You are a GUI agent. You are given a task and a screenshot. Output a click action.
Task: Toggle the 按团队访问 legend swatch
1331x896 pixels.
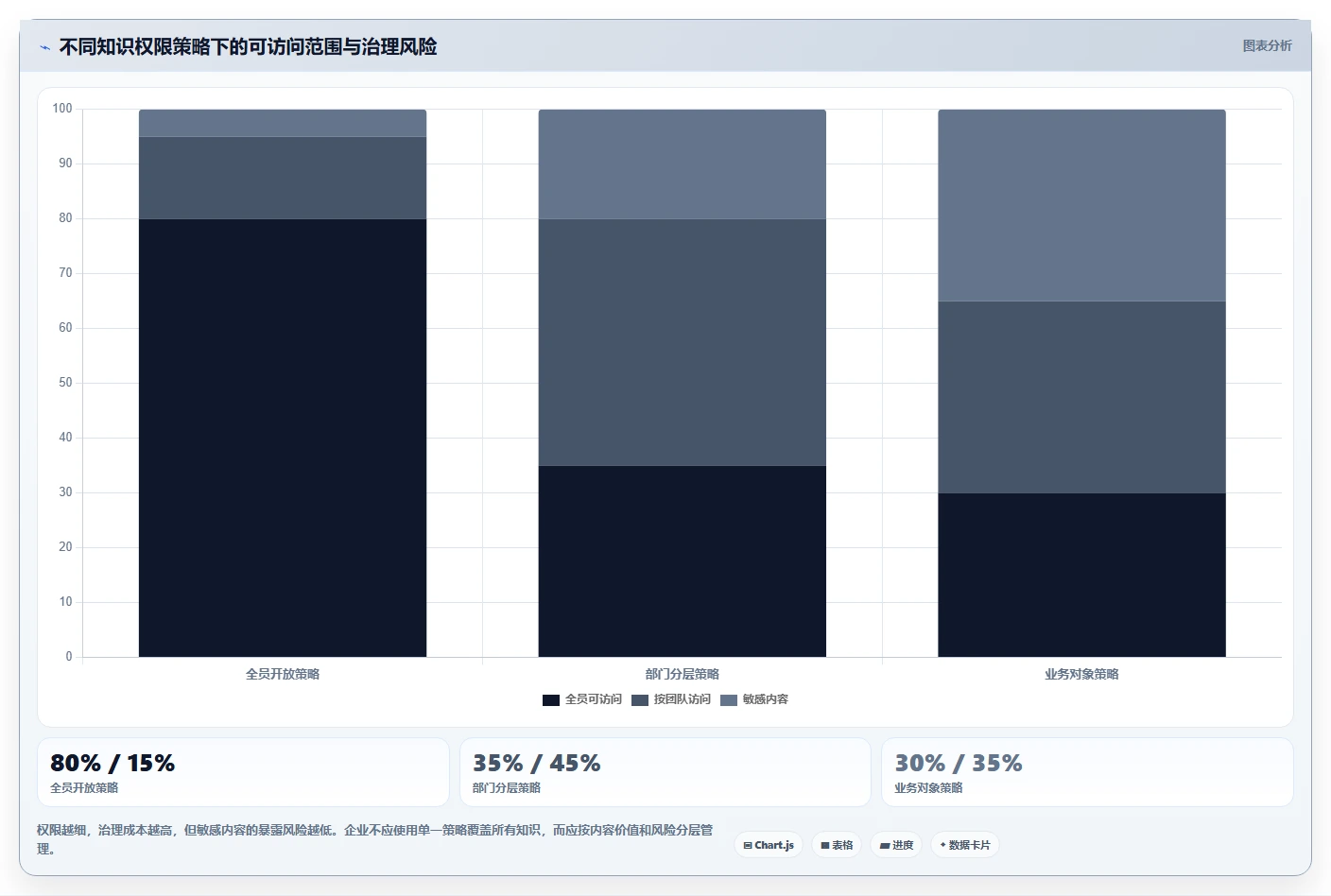(x=640, y=700)
